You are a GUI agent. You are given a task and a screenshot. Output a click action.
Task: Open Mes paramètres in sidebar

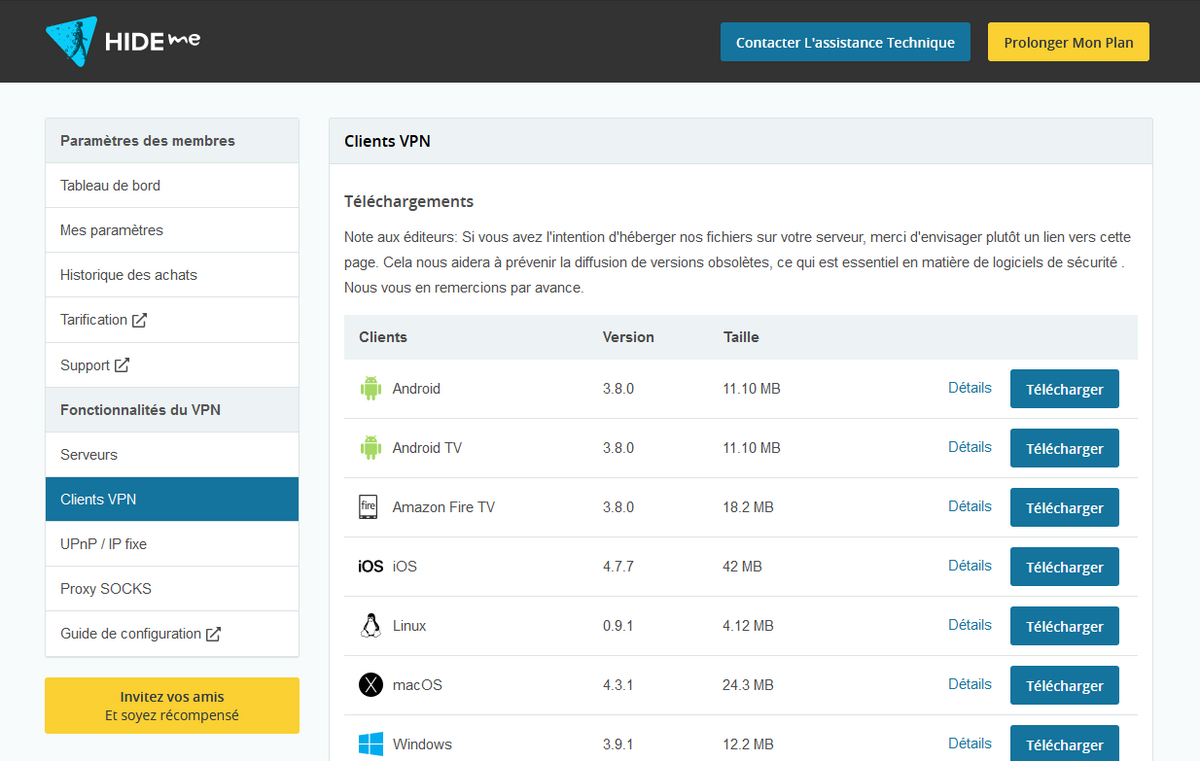172,230
